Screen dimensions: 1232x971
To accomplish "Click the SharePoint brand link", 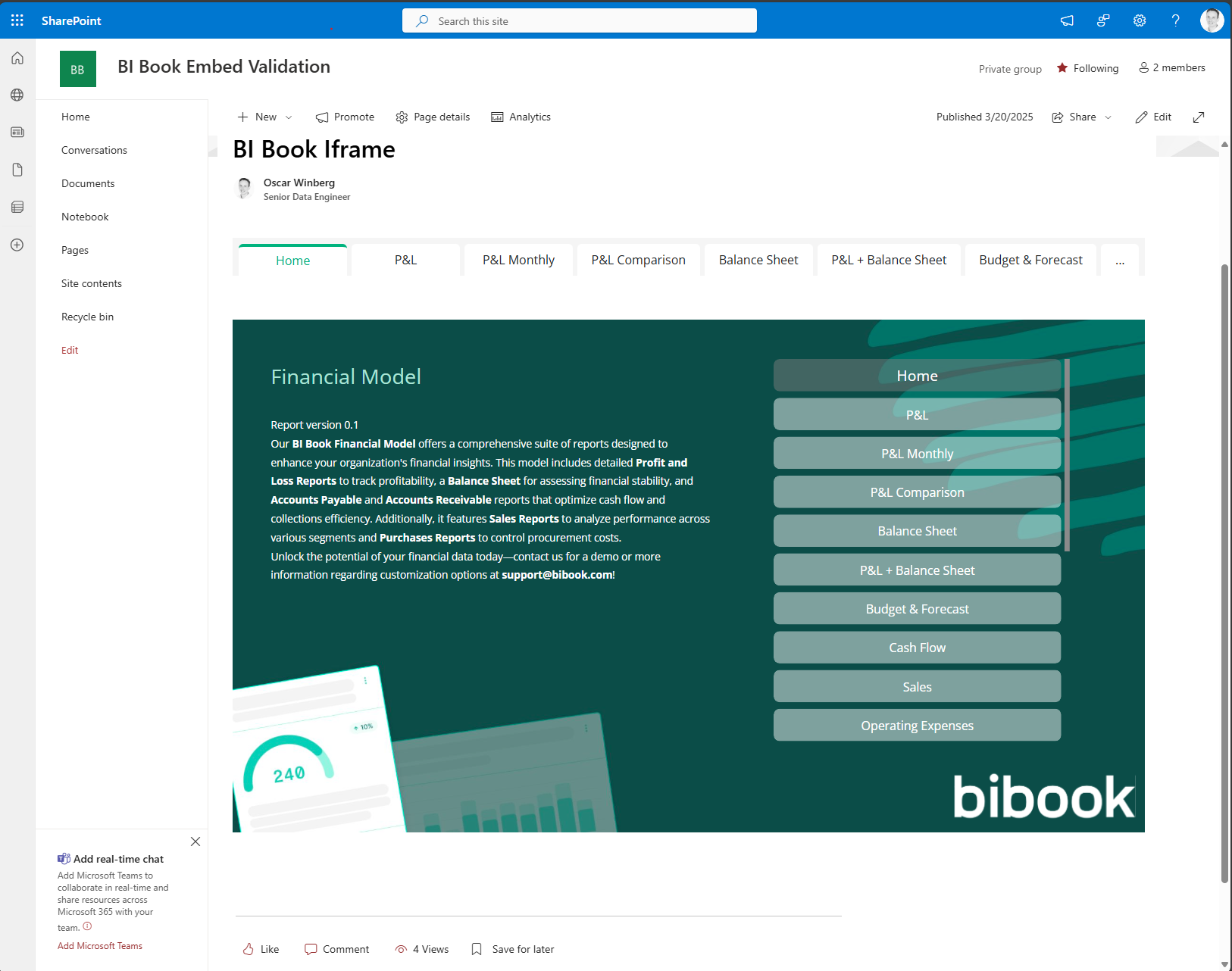I will click(x=71, y=20).
